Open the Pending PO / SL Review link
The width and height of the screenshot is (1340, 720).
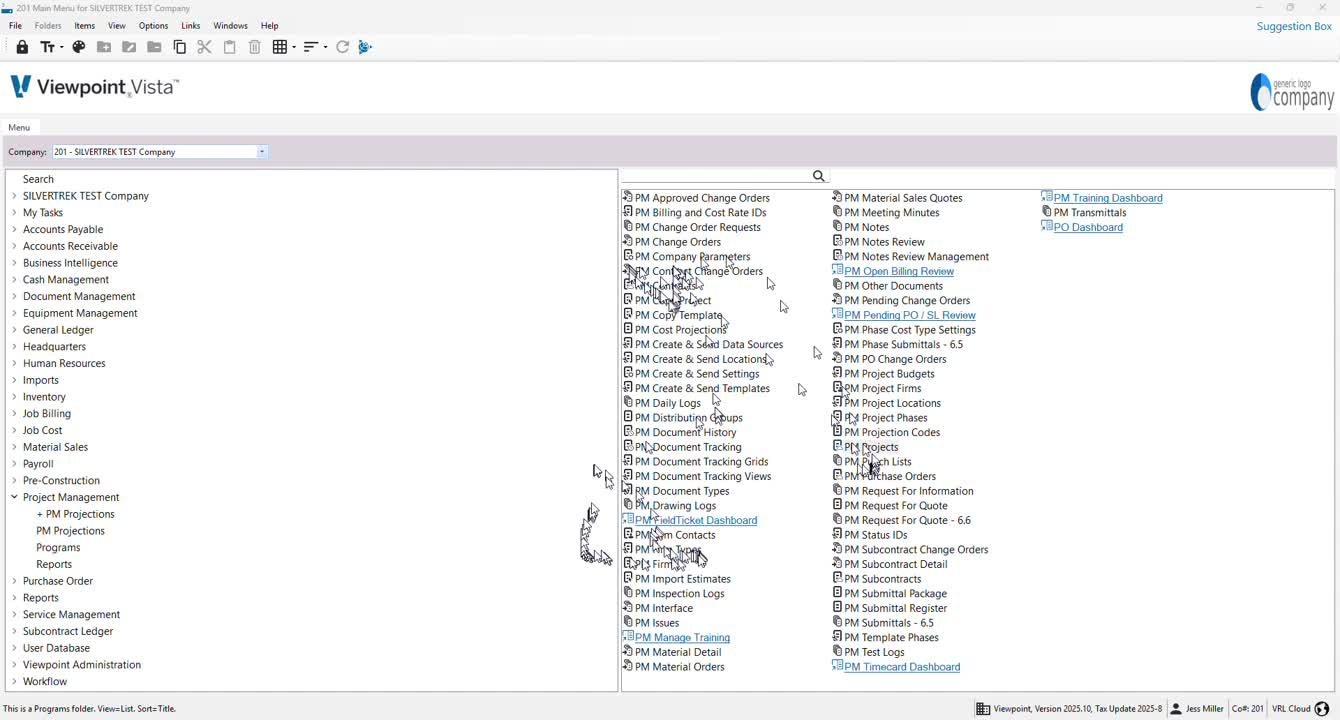(909, 315)
